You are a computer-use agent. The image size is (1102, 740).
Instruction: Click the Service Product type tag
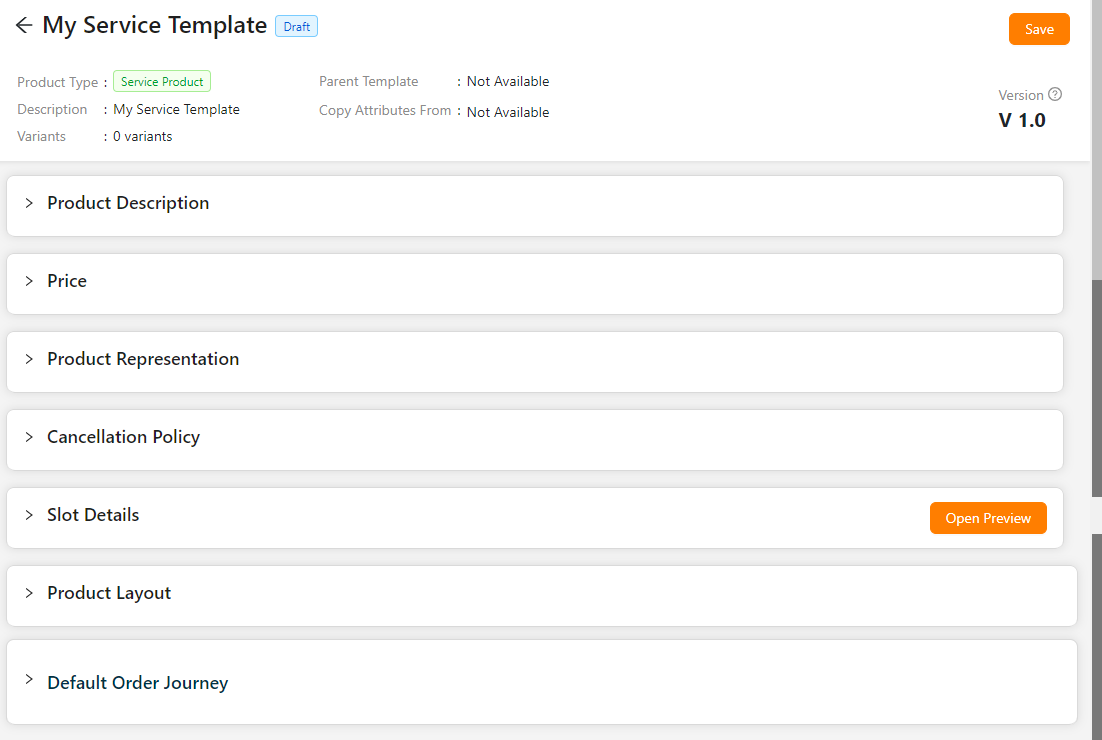pos(162,82)
